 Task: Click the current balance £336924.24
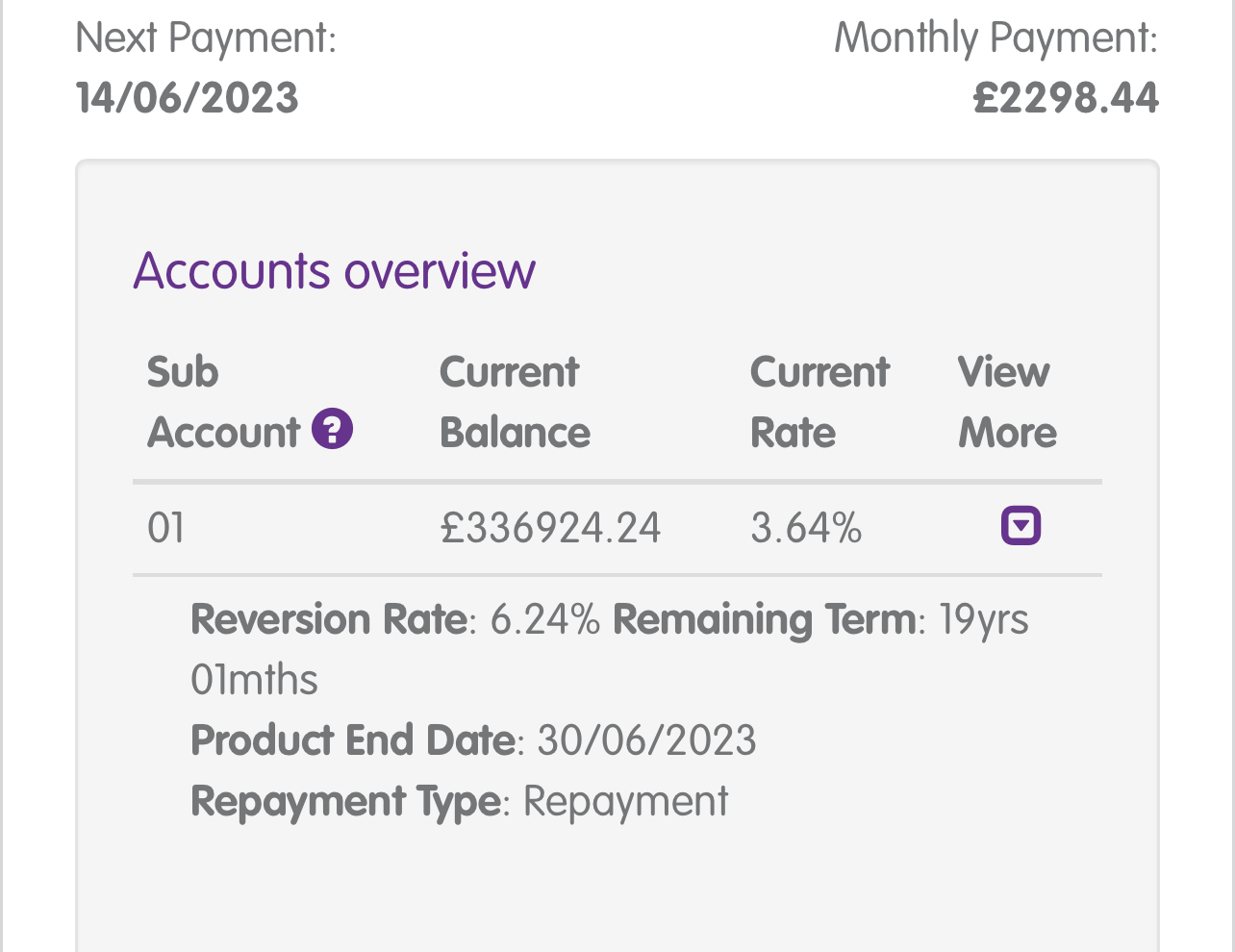pyautogui.click(x=550, y=528)
